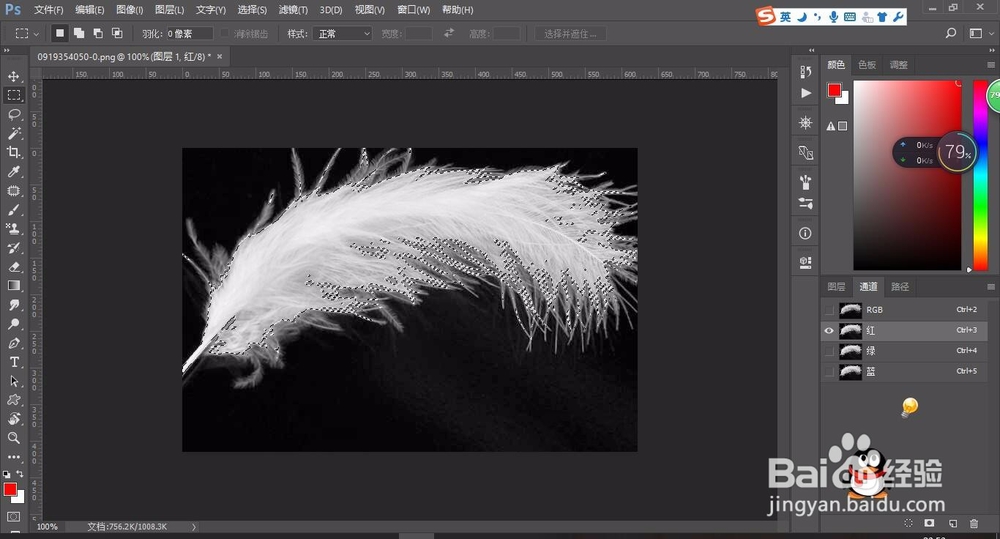Load channel as selection icon
1000x539 pixels.
tap(908, 523)
